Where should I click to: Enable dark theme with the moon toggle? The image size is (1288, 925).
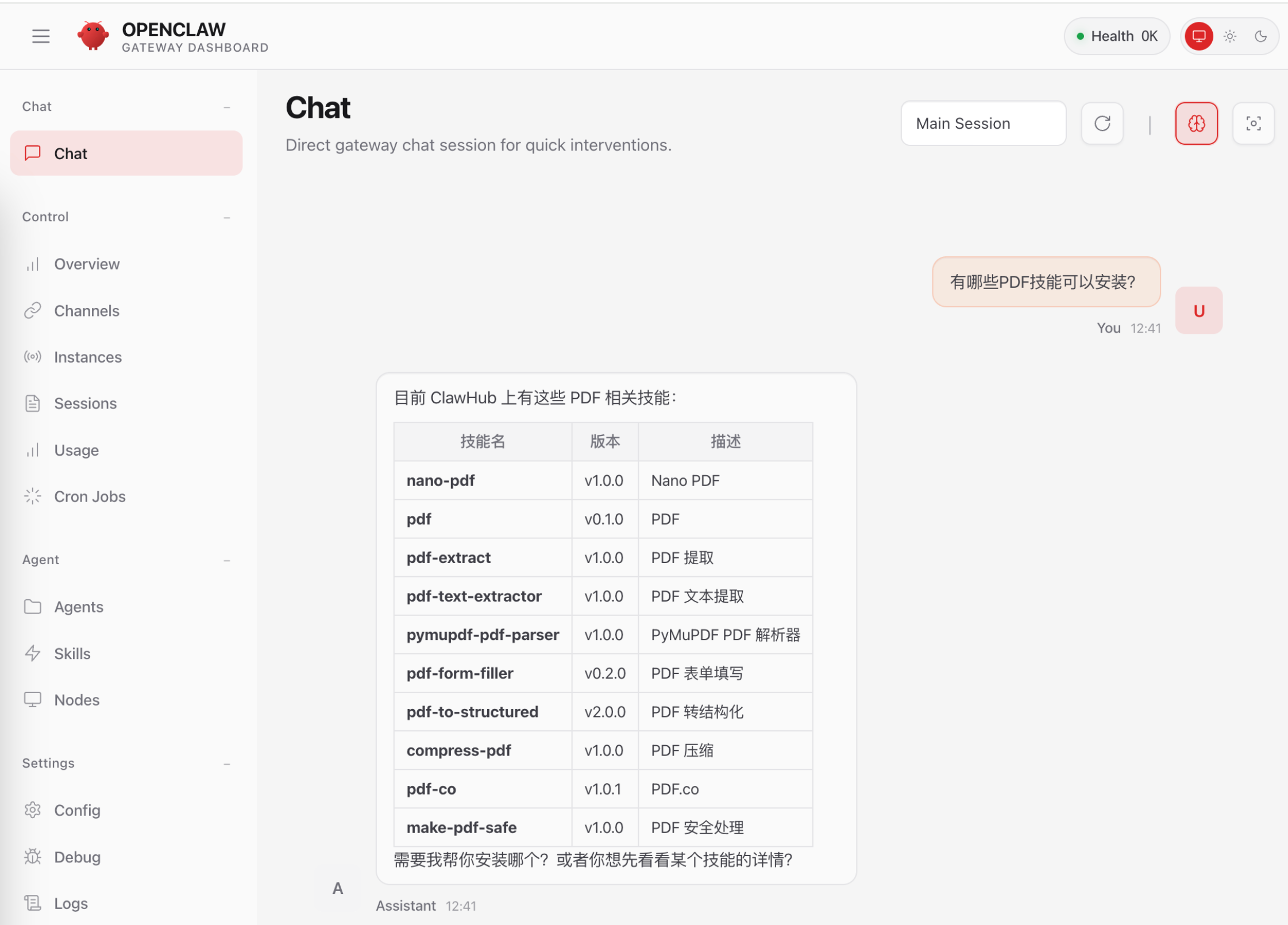pos(1260,36)
